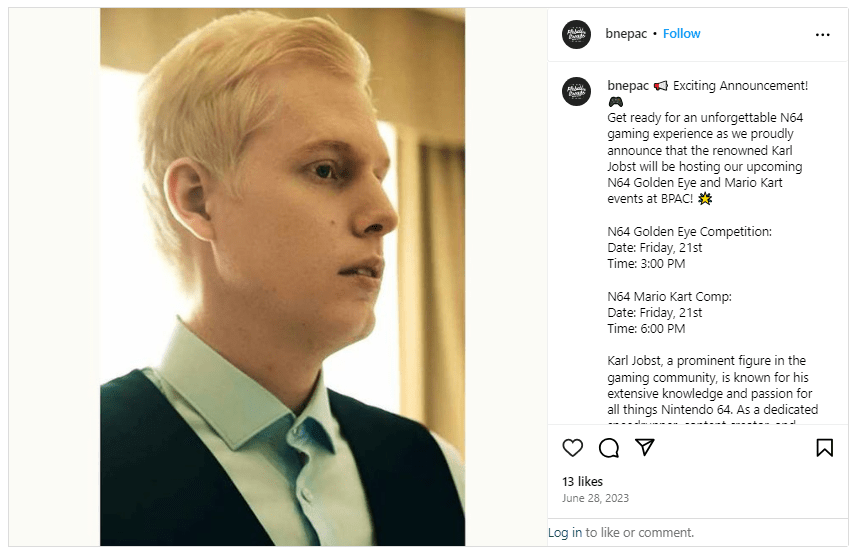The height and width of the screenshot is (556, 858).
Task: Share the post using the paper plane icon
Action: (645, 447)
